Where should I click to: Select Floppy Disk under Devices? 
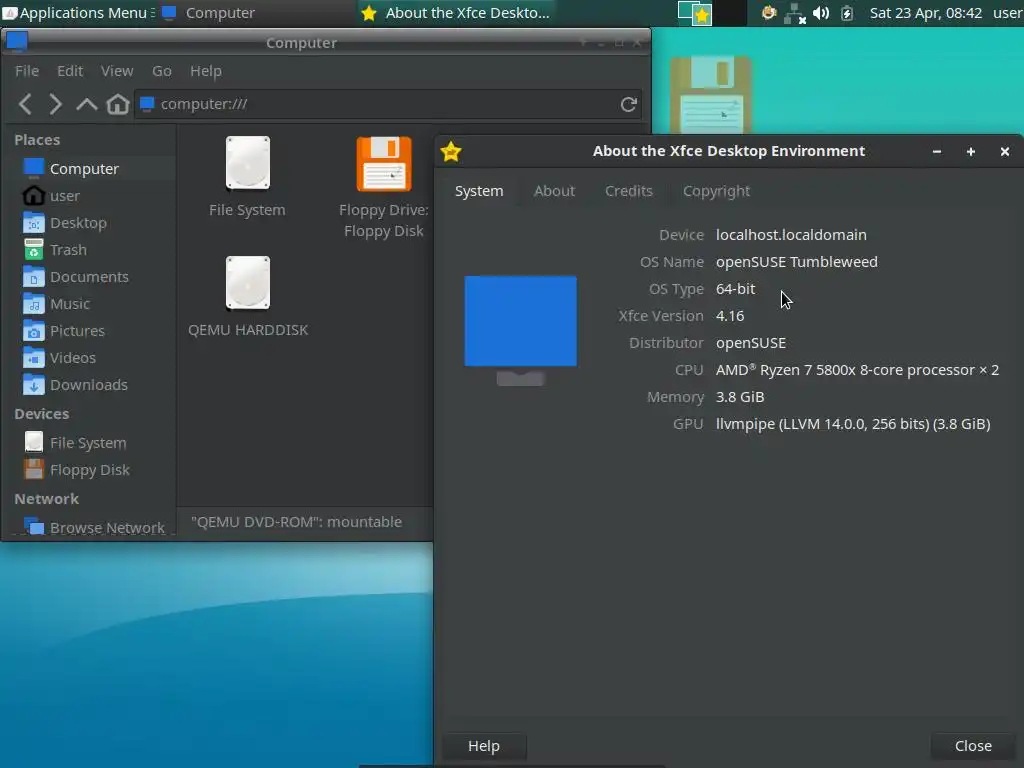point(89,470)
